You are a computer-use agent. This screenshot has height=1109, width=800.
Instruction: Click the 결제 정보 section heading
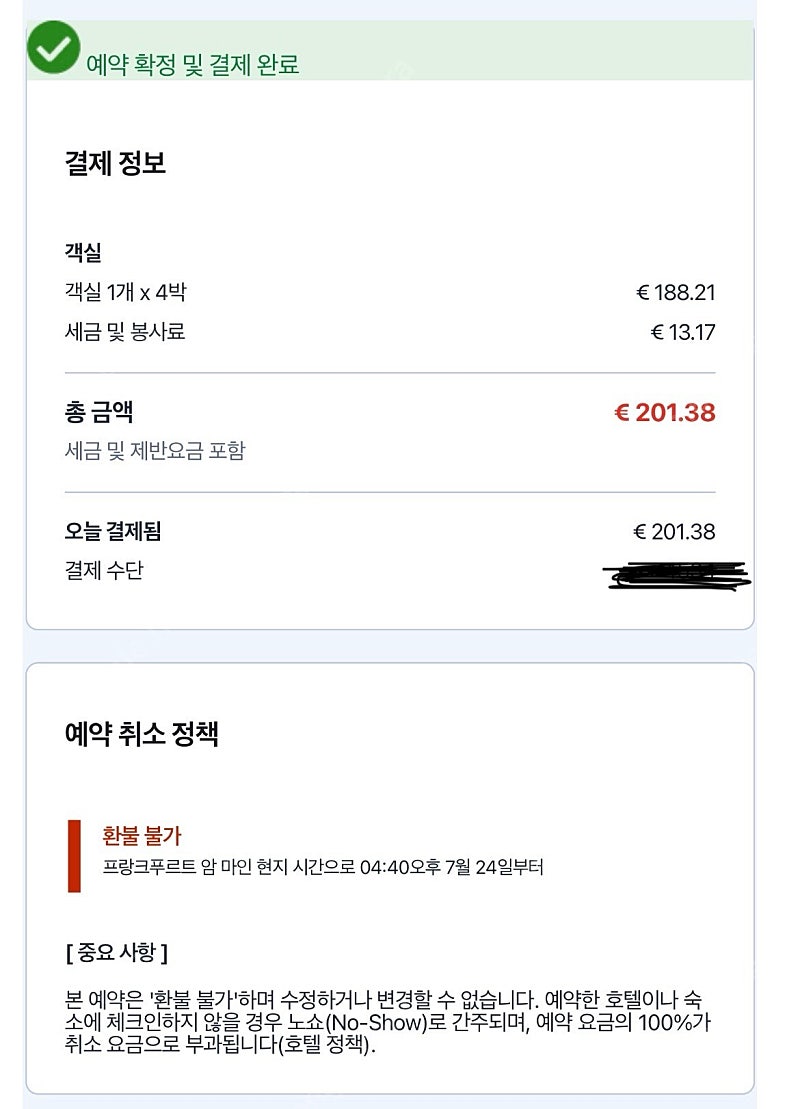tap(115, 163)
